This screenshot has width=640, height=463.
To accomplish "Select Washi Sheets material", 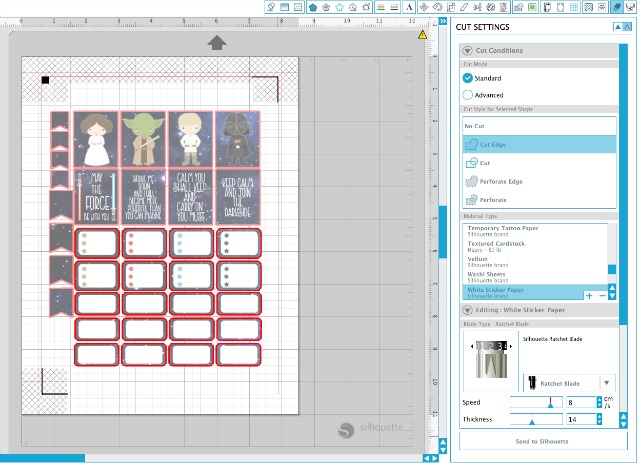I will coord(535,277).
